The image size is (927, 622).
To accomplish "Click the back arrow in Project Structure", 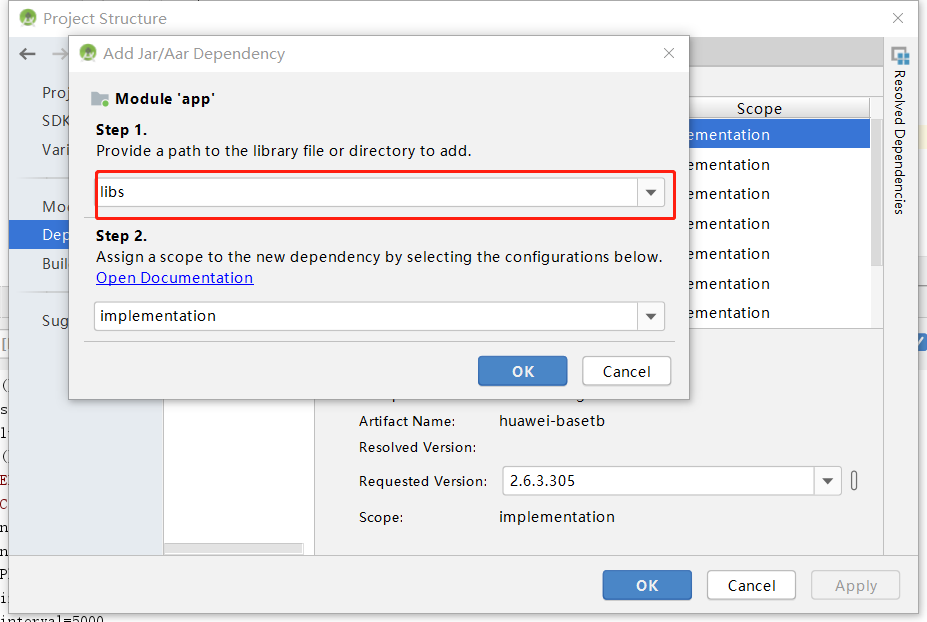I will 27,54.
